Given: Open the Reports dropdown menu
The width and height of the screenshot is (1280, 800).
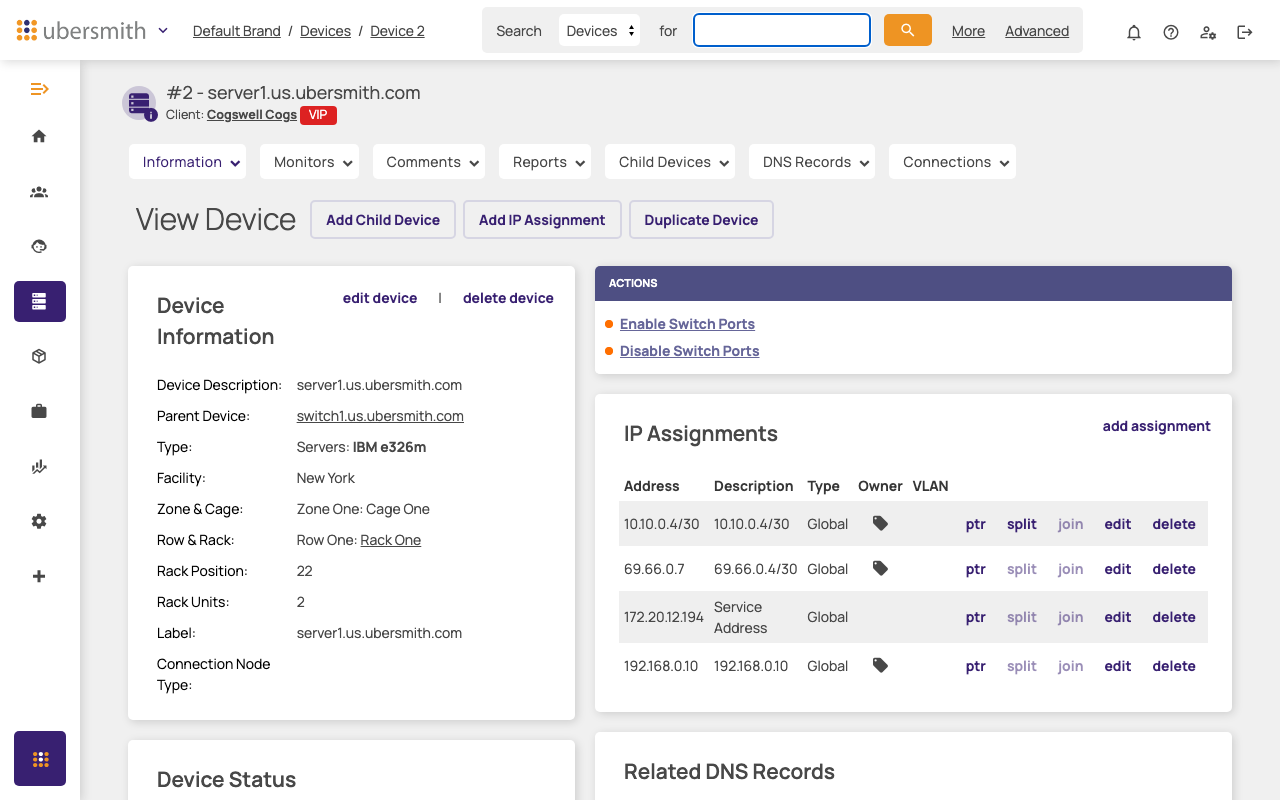Looking at the screenshot, I should coord(545,162).
